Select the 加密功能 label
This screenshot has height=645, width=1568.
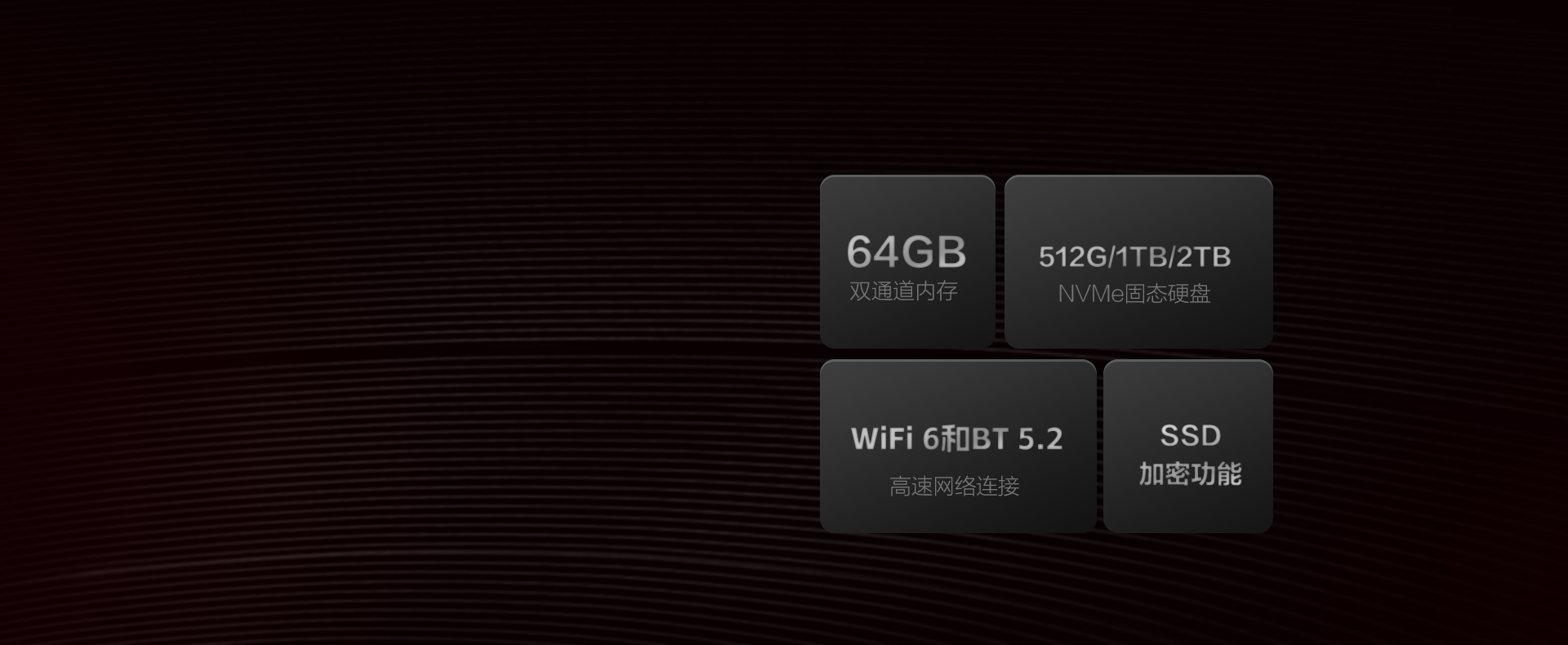point(1191,474)
